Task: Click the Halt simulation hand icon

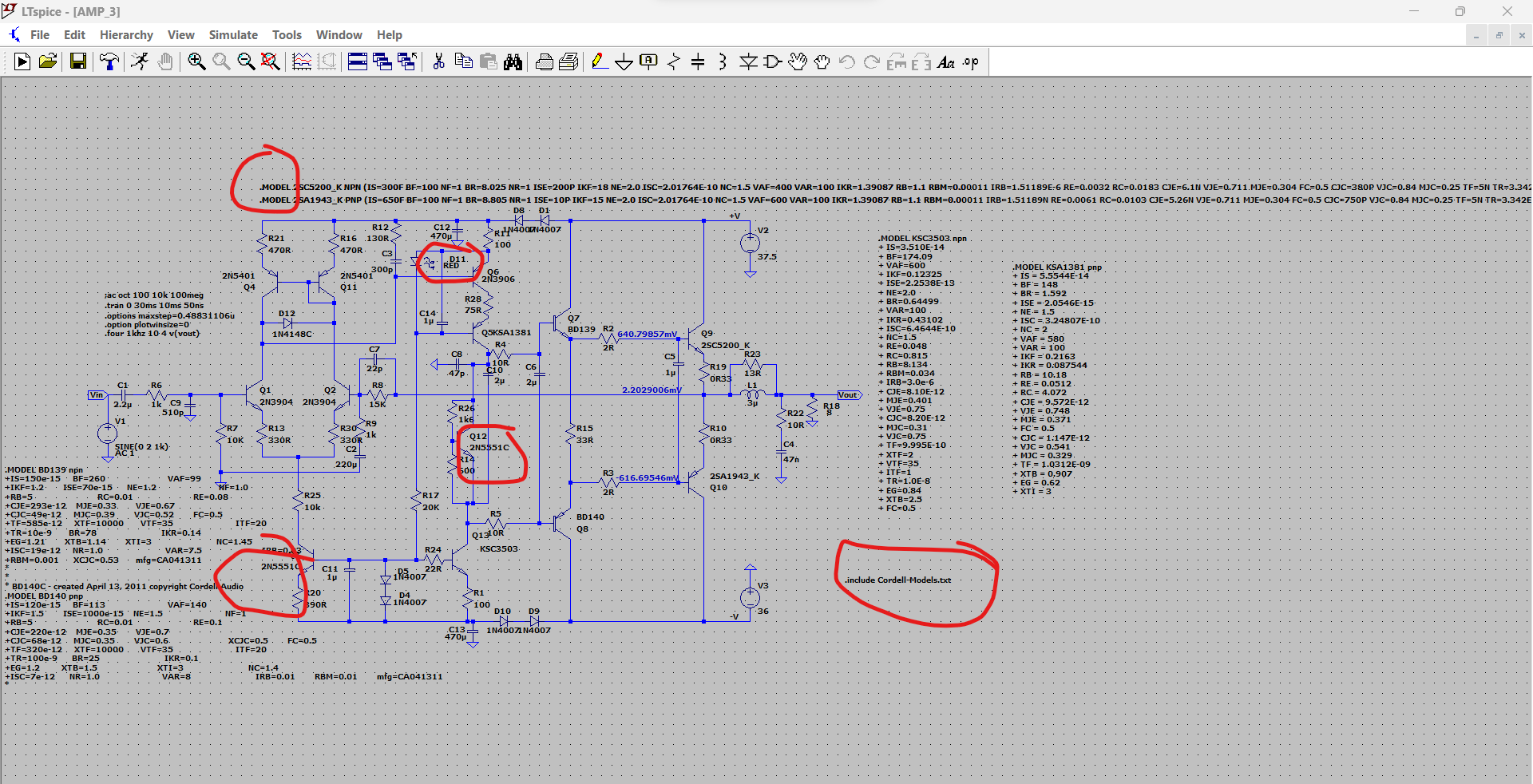Action: tap(164, 61)
